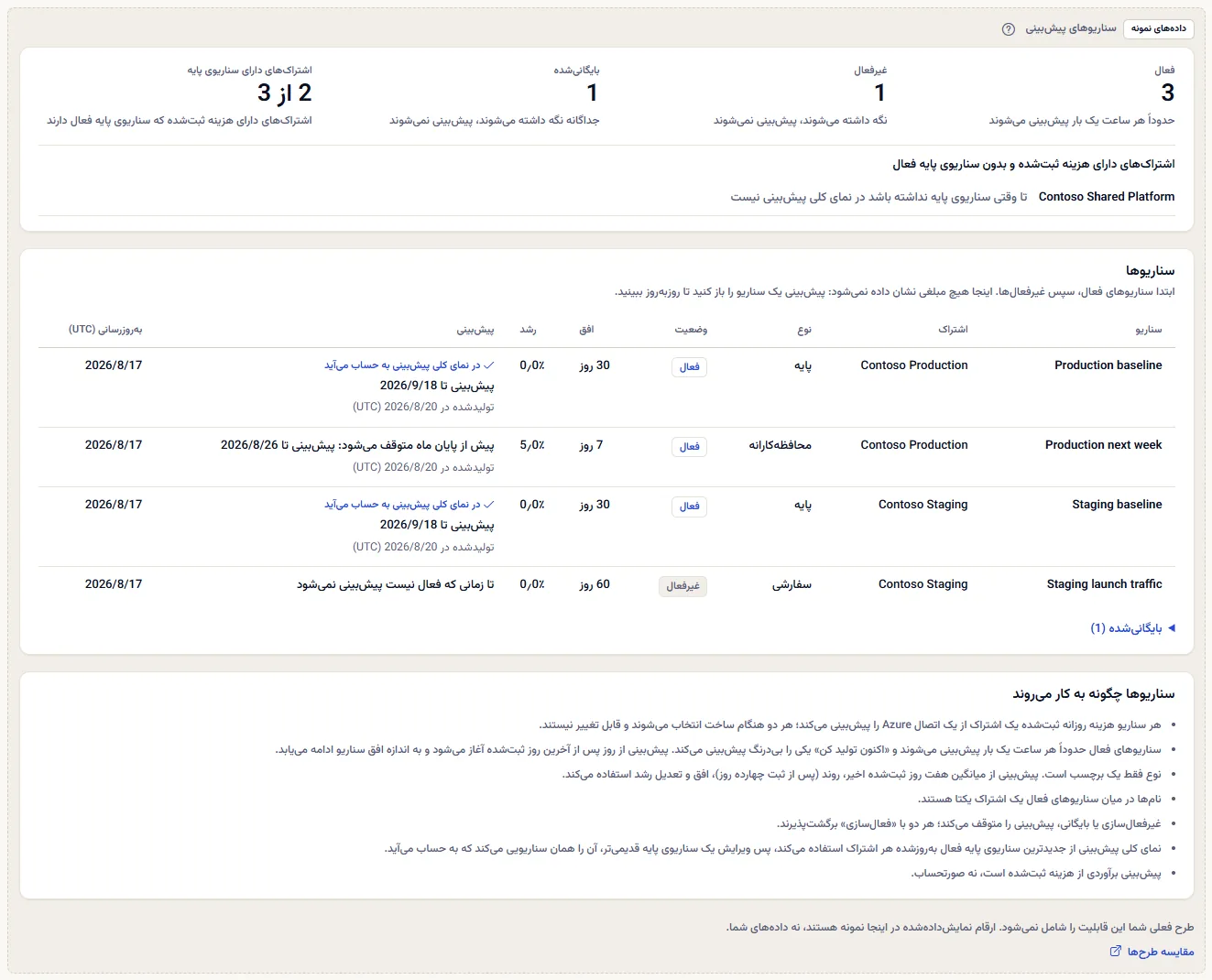The image size is (1212, 980).
Task: Click the داده‌های نمونه badge
Action: (x=1158, y=29)
